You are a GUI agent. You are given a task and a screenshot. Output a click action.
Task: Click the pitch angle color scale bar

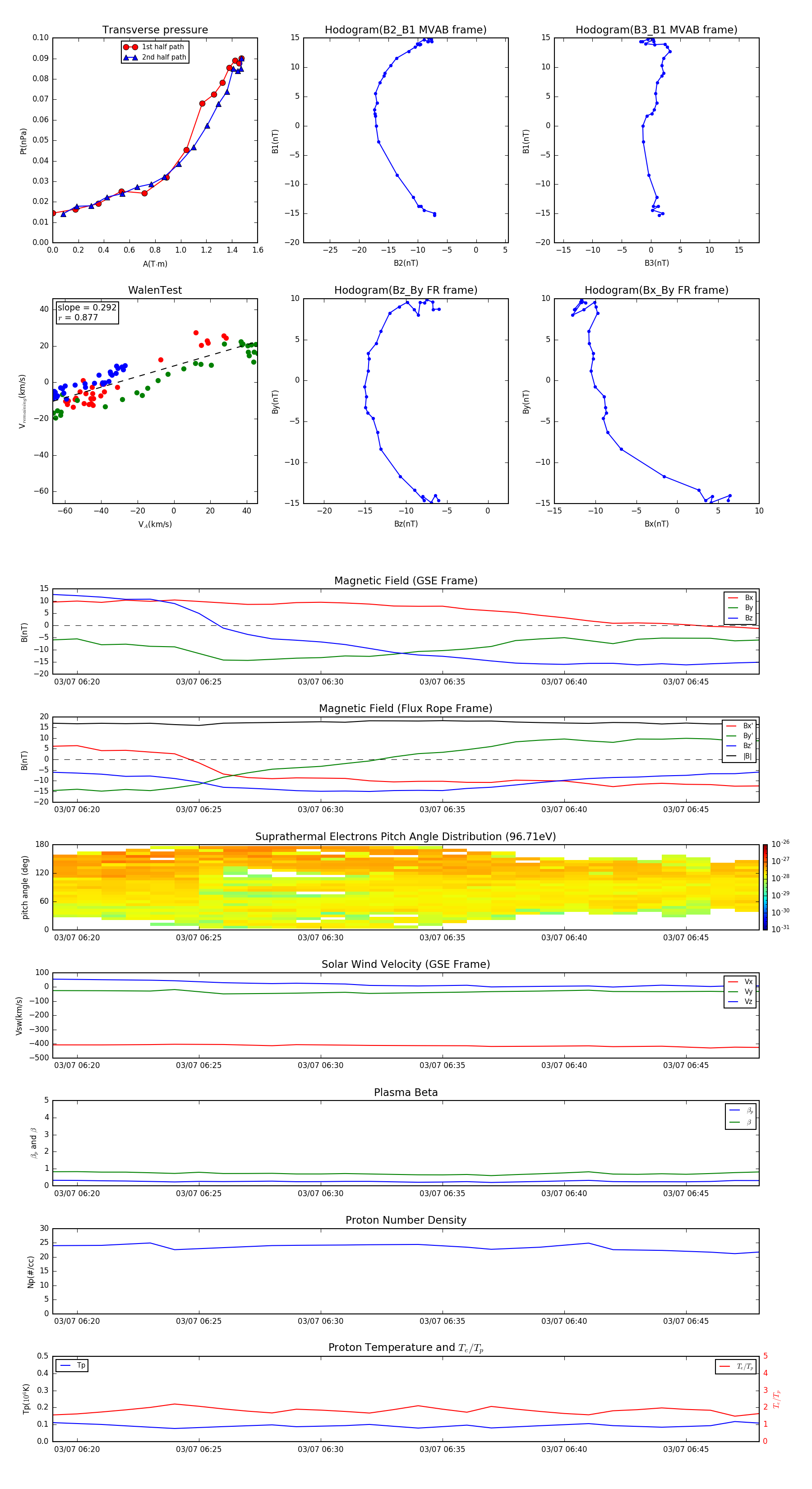765,887
